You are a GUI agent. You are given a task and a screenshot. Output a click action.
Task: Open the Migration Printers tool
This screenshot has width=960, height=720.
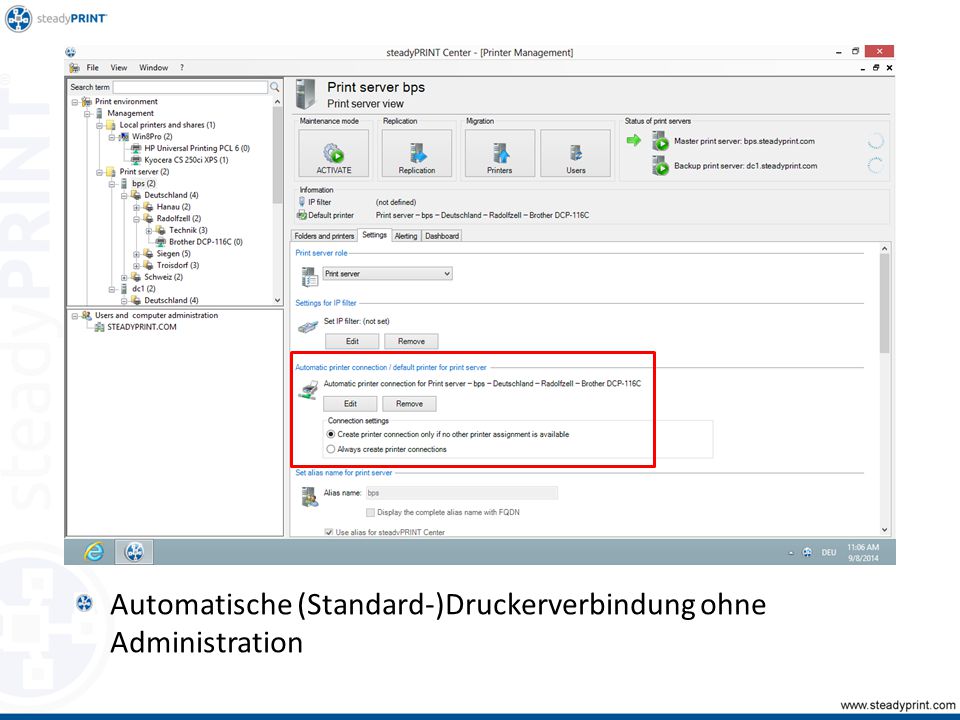(500, 154)
